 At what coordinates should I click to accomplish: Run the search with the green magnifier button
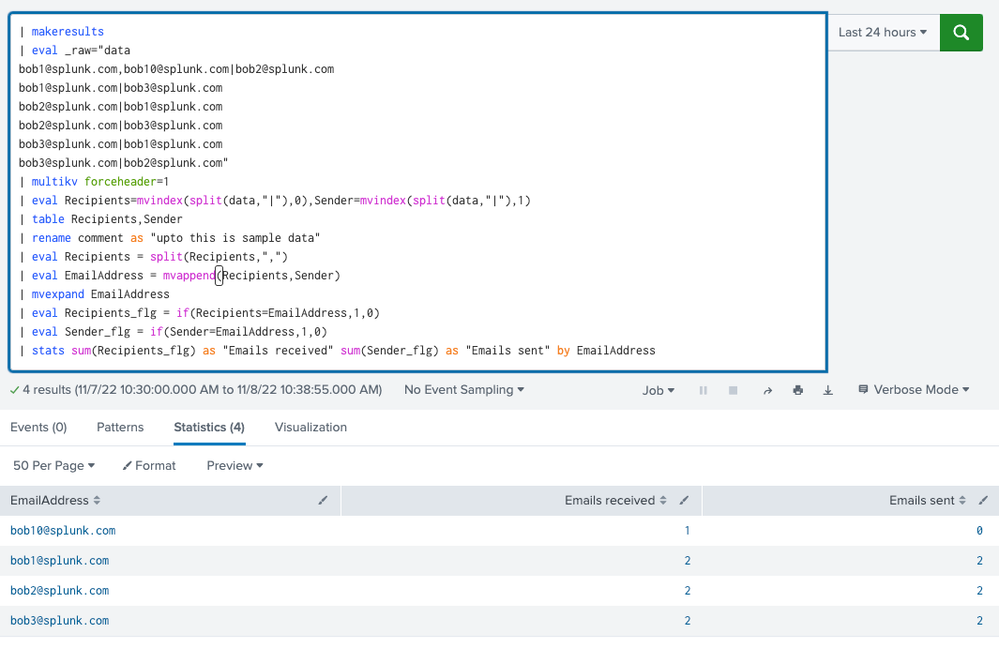pos(961,32)
